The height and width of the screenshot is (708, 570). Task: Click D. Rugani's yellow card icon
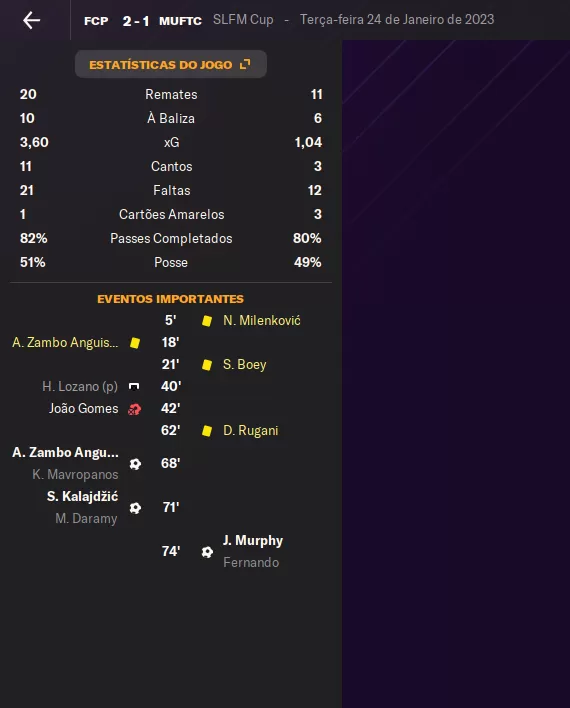coord(207,431)
